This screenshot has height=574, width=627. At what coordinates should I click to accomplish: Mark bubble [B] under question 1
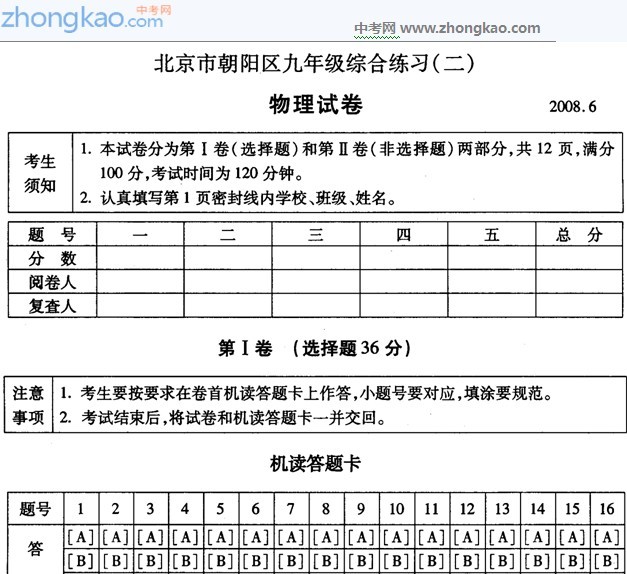(81, 561)
